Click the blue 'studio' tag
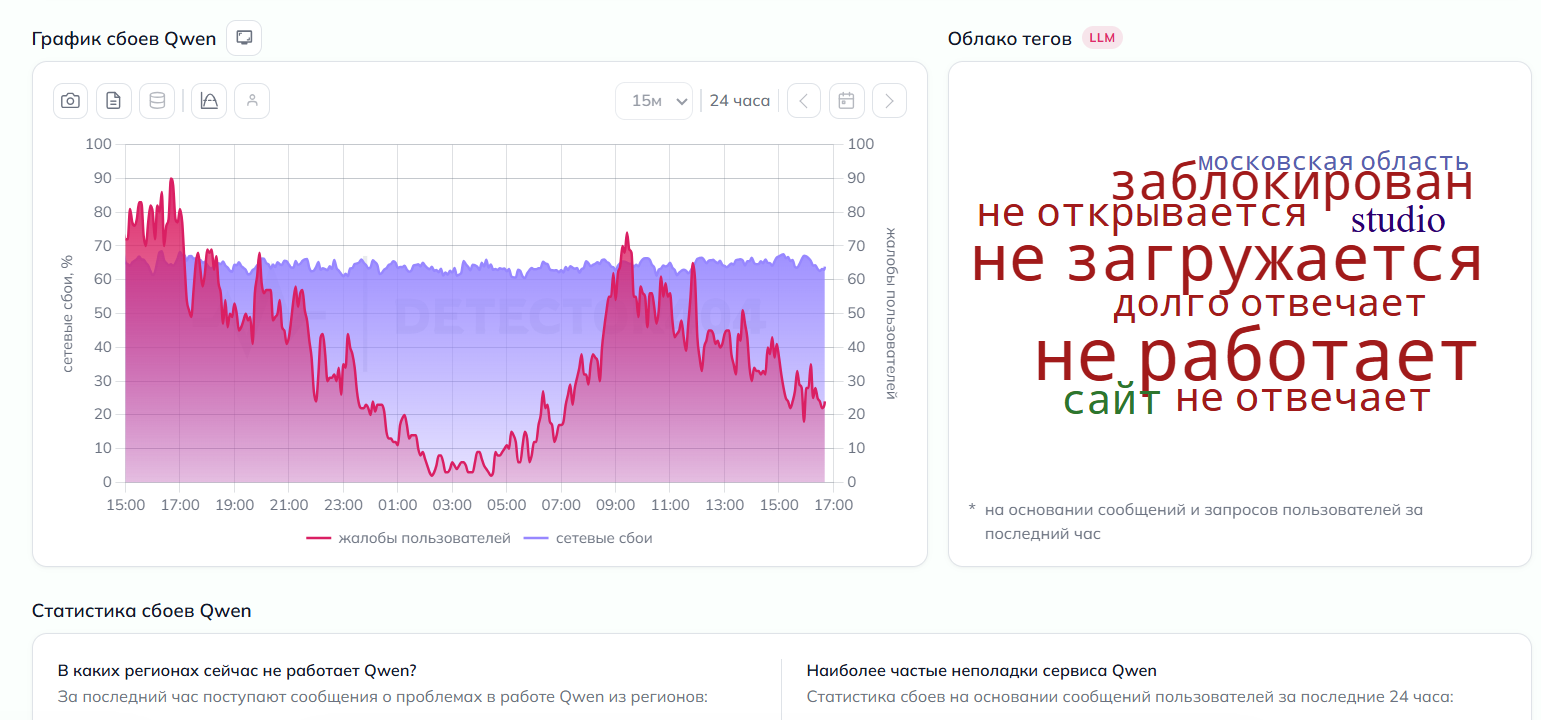Image resolution: width=1541 pixels, height=720 pixels. [1398, 220]
